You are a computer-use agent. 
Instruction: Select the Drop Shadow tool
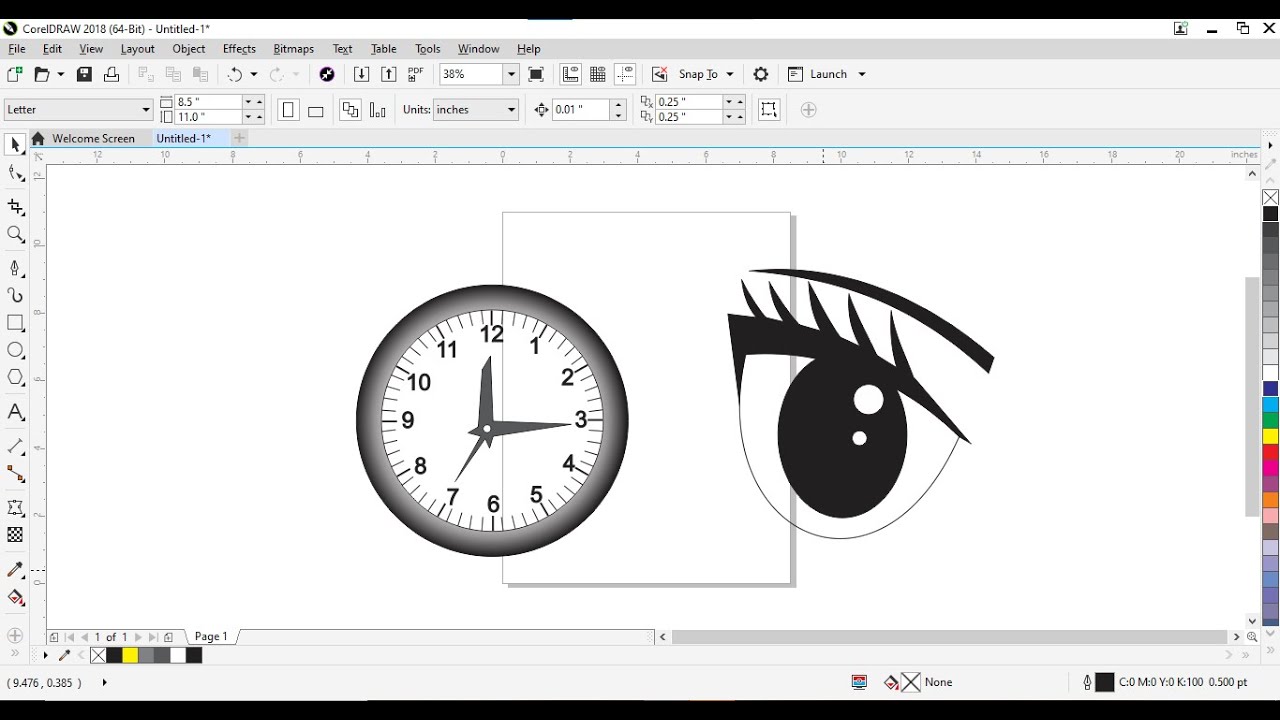[x=15, y=508]
